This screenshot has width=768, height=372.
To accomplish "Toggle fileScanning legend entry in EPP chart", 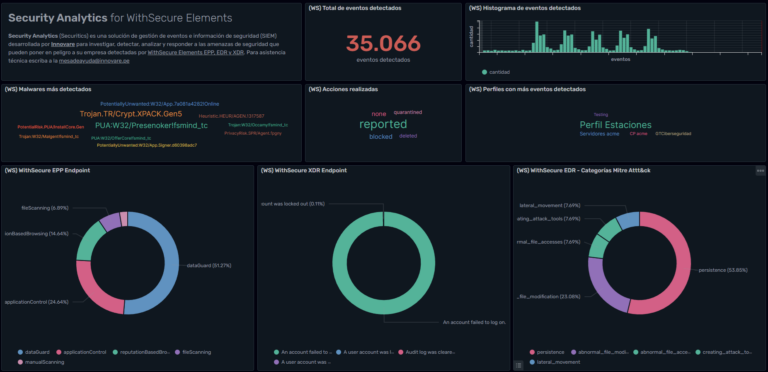I will (193, 351).
